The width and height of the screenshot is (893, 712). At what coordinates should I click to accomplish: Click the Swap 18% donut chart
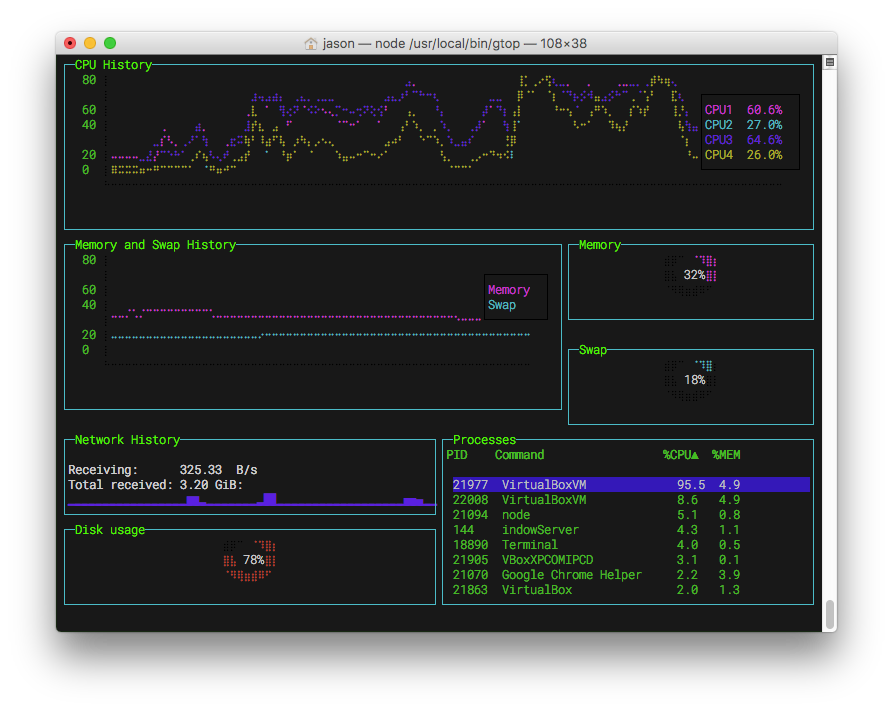click(690, 380)
